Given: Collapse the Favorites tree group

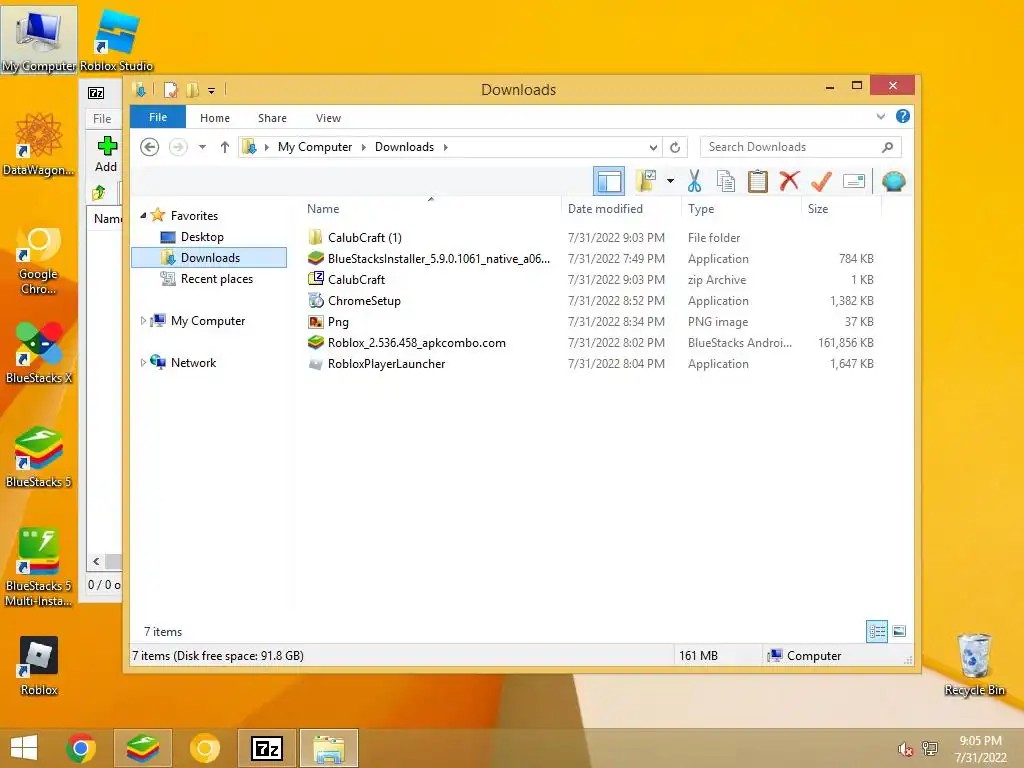Looking at the screenshot, I should coord(143,215).
